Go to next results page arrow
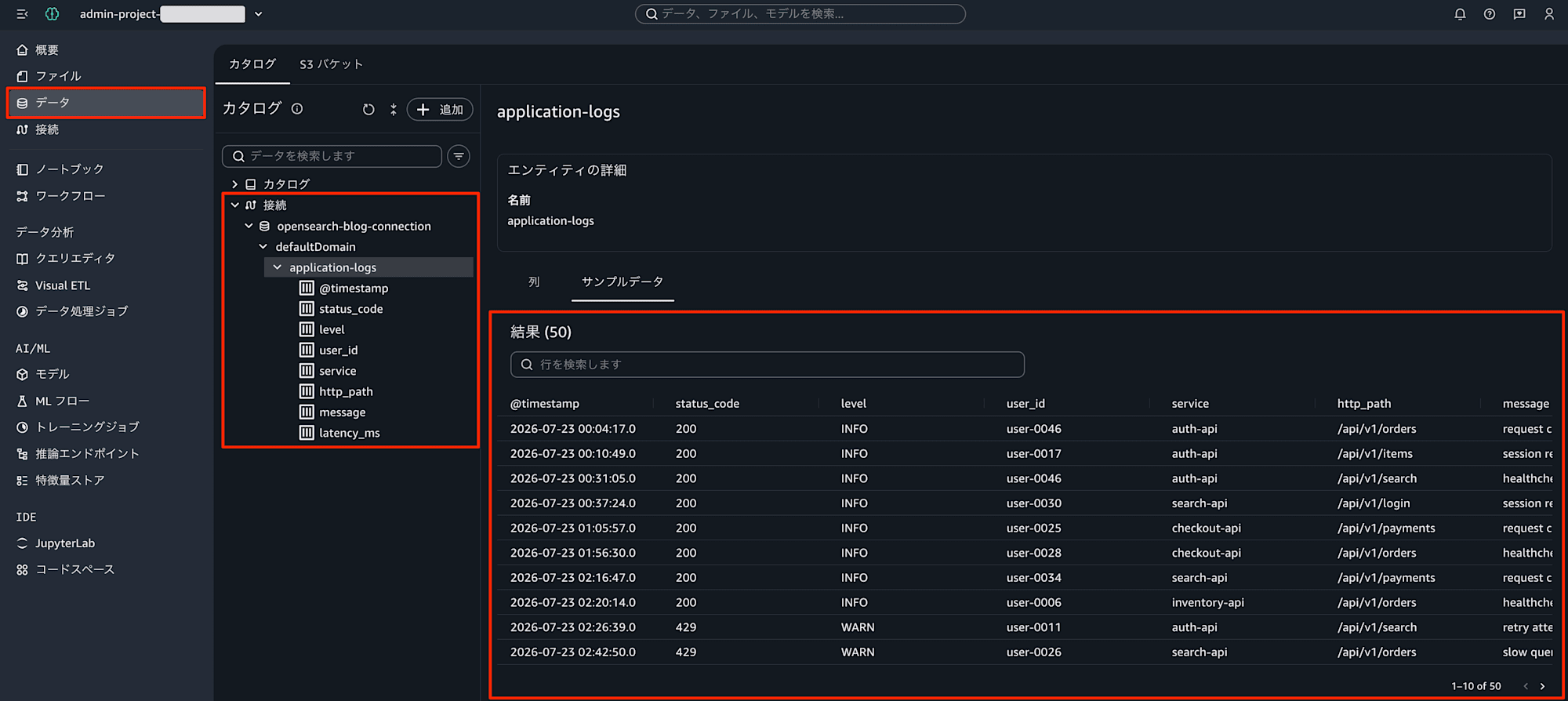This screenshot has height=701, width=1568. (1542, 686)
